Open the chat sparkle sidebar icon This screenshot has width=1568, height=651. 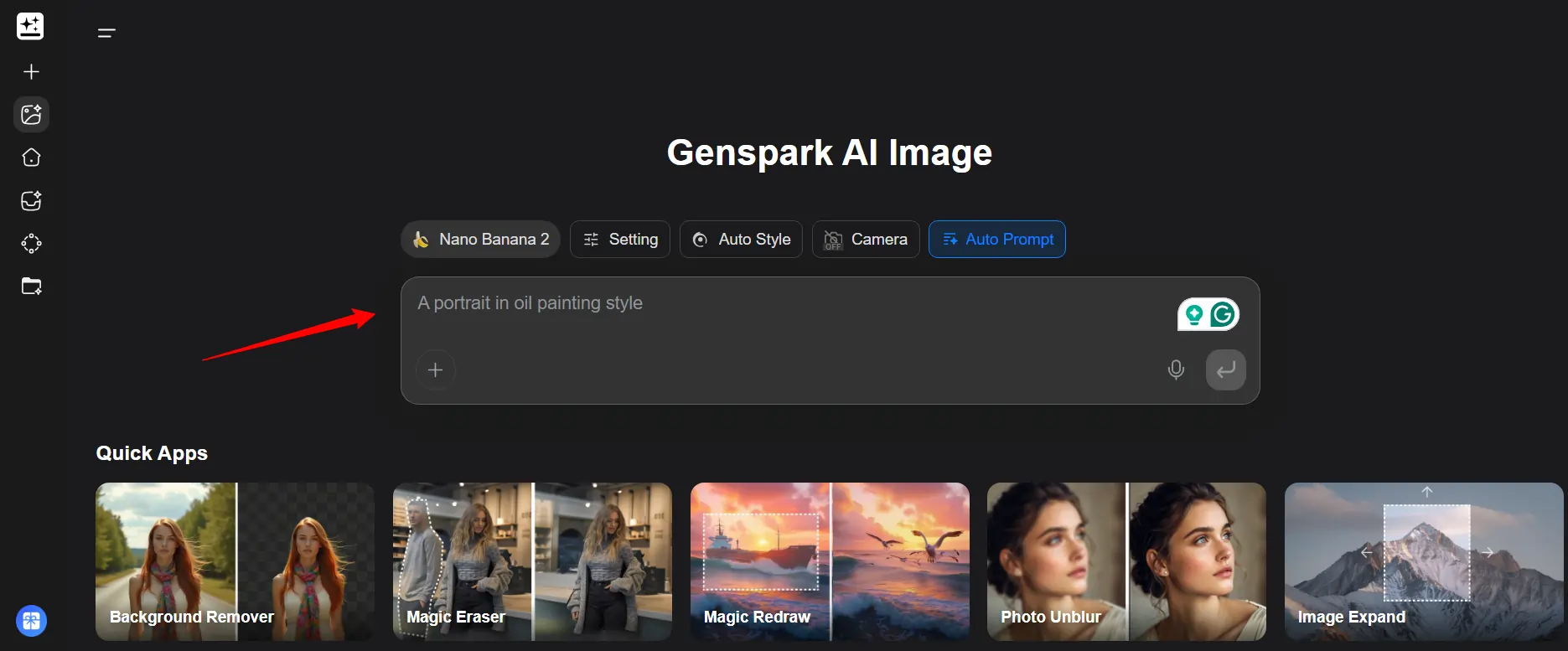tap(31, 200)
